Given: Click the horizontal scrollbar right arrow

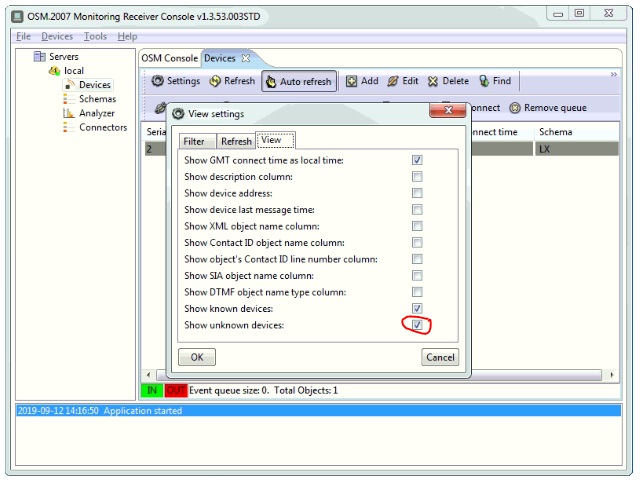Looking at the screenshot, I should point(613,375).
